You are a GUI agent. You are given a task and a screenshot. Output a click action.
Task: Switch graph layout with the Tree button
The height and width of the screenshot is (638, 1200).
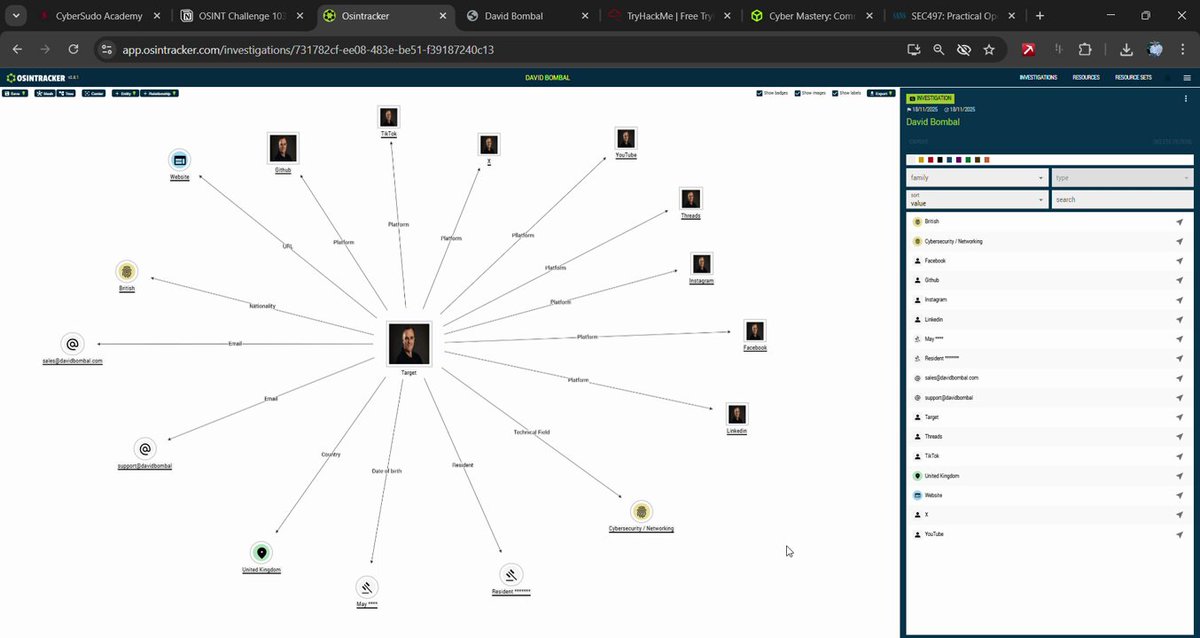click(x=66, y=93)
